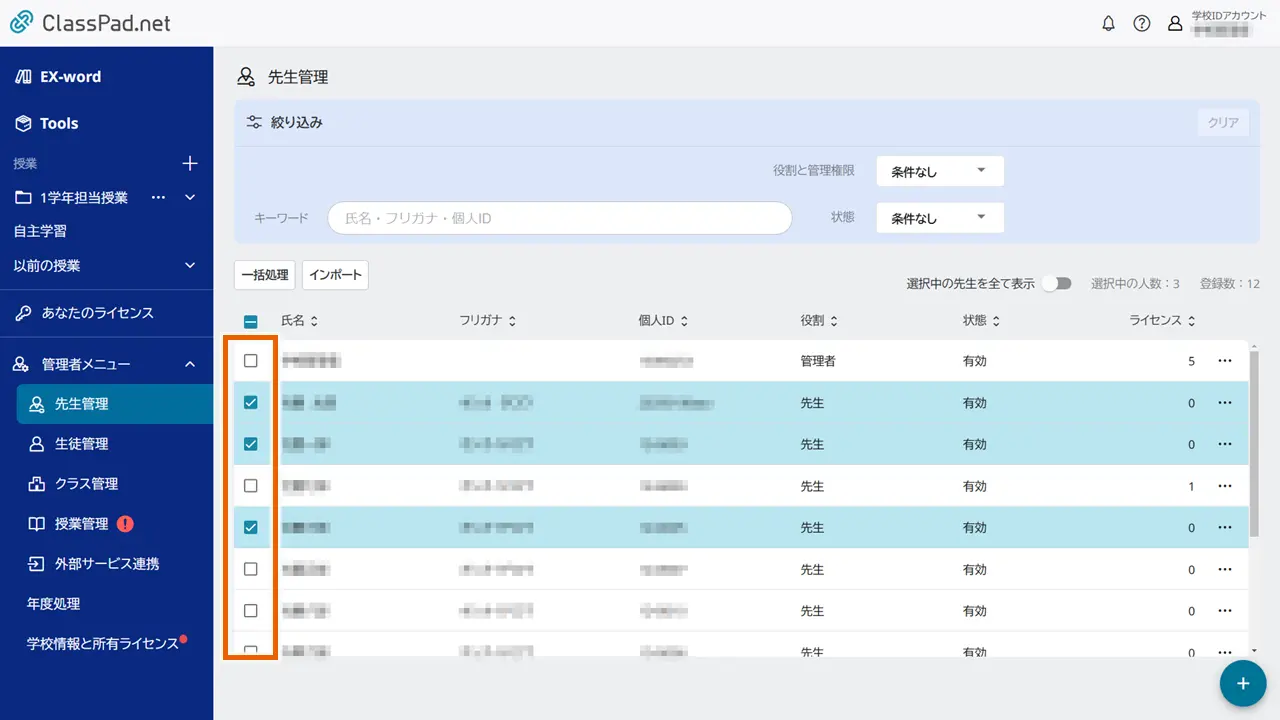The height and width of the screenshot is (720, 1280).
Task: Collapse the 管理者メニュー section
Action: 190,364
